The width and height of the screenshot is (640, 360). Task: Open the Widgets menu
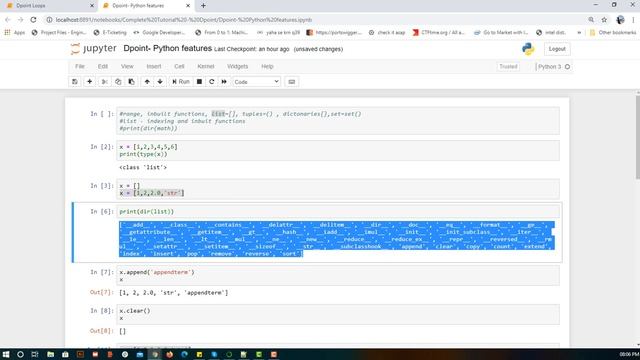(x=238, y=66)
